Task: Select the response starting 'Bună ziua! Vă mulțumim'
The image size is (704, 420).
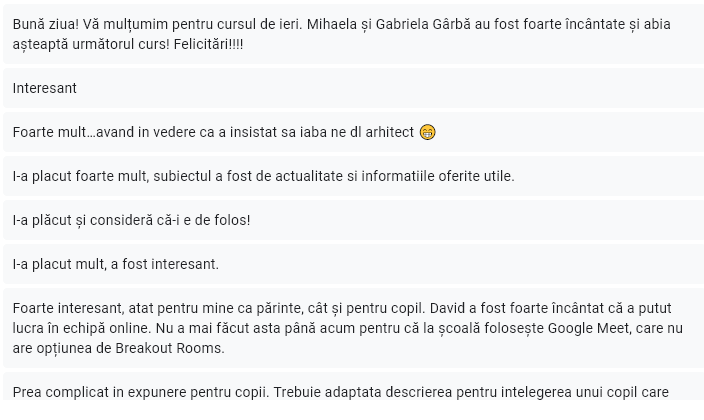Action: point(353,34)
